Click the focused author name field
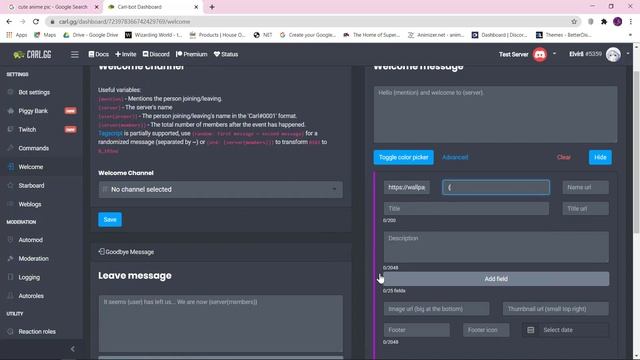640x360 pixels. 496,187
